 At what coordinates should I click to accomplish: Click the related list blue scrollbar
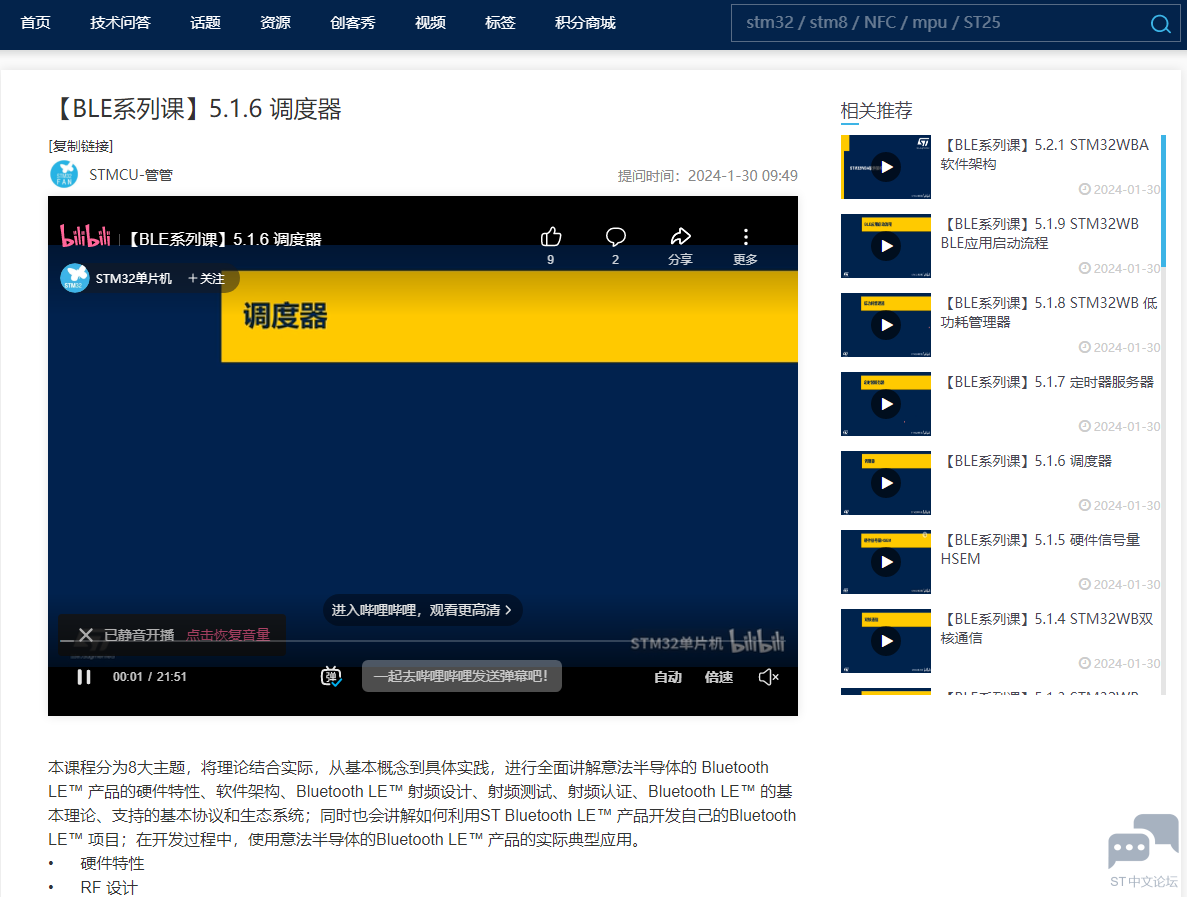coord(1163,201)
